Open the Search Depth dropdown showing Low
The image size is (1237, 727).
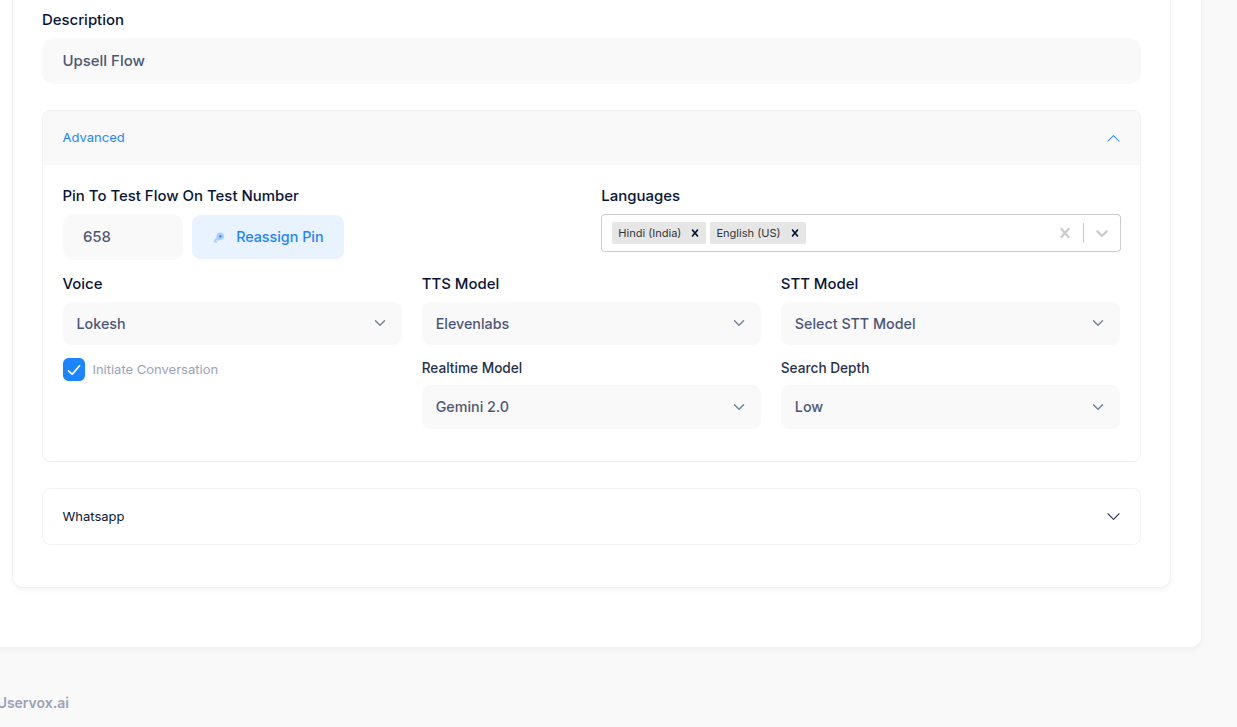(950, 407)
